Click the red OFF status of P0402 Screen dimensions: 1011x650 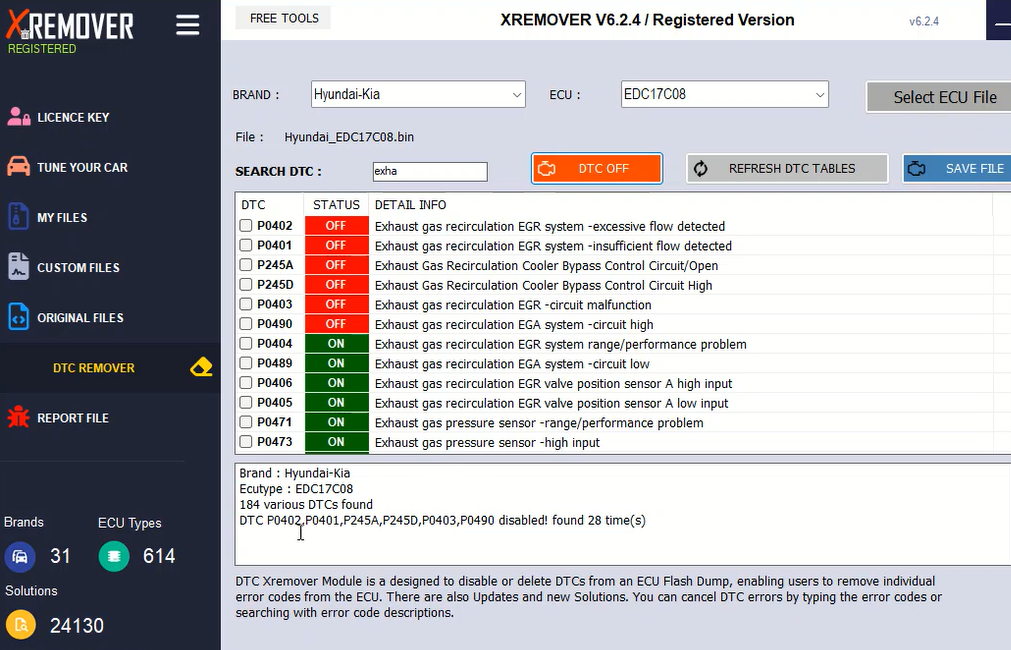[x=337, y=226]
